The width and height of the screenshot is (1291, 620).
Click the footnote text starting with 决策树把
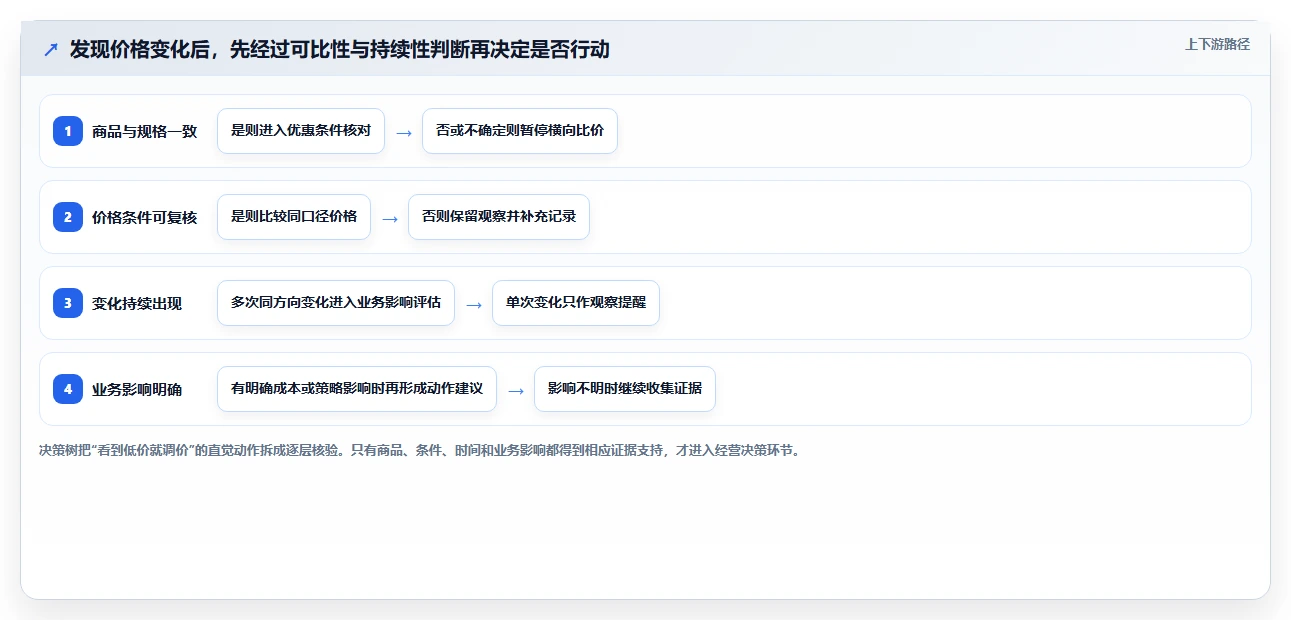tap(419, 451)
